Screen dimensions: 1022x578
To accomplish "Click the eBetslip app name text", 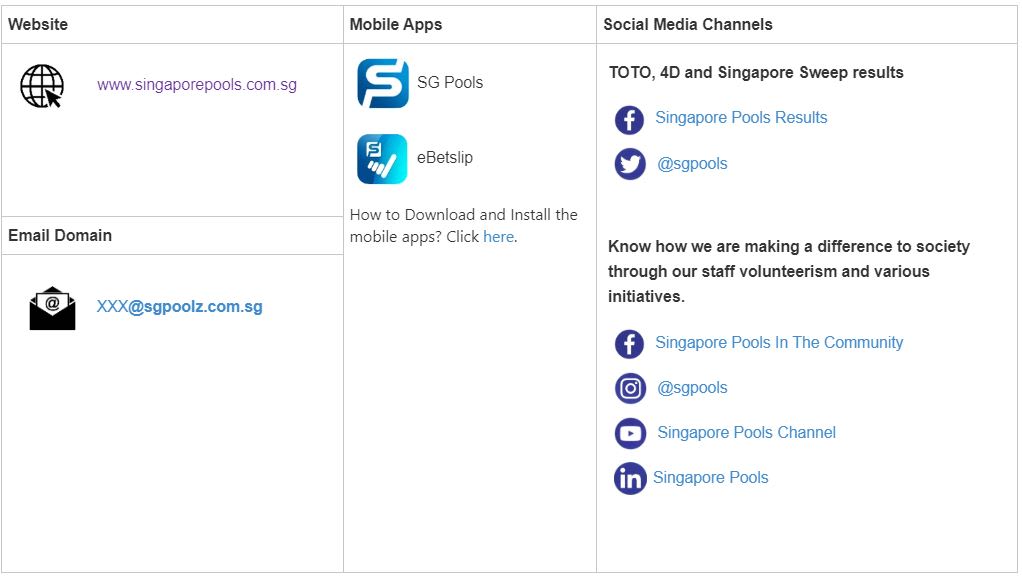I will pos(445,158).
